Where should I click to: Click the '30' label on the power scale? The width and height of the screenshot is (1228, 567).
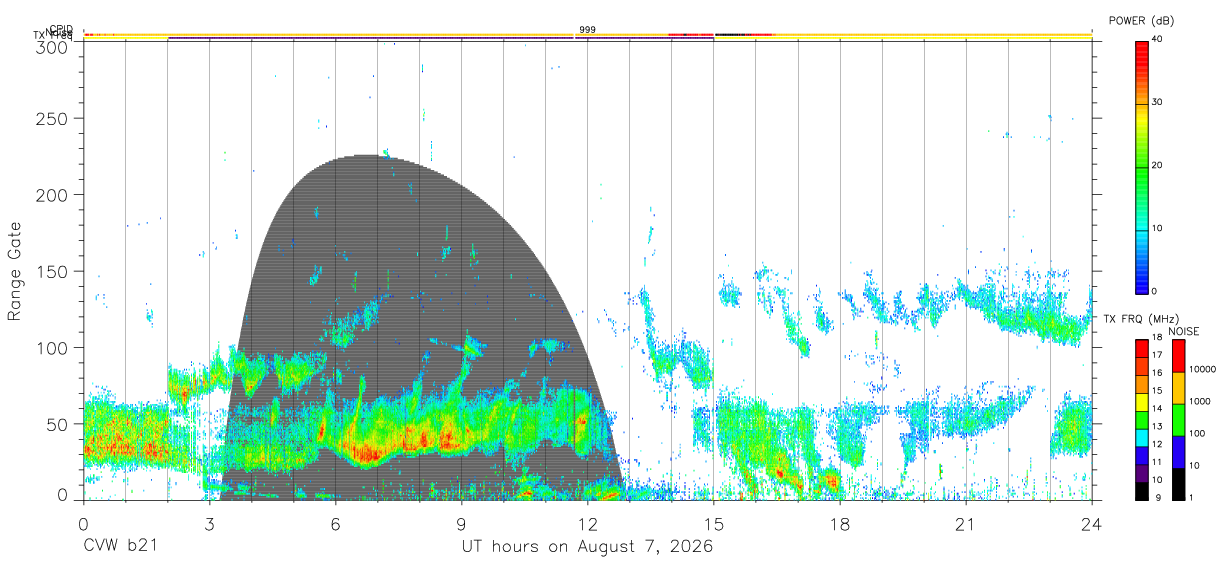(1157, 102)
